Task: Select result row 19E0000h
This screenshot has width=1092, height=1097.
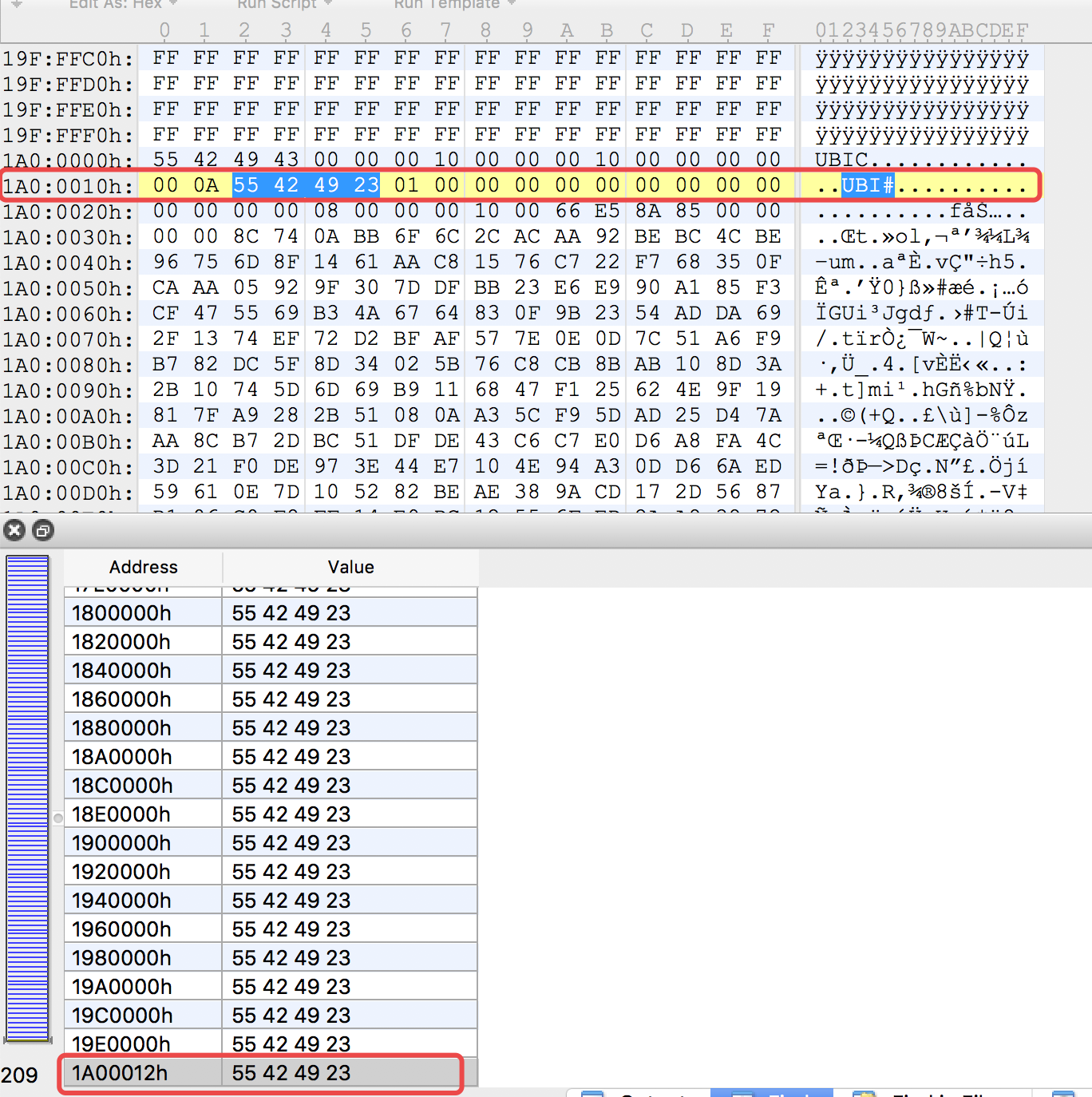Action: (271, 1044)
